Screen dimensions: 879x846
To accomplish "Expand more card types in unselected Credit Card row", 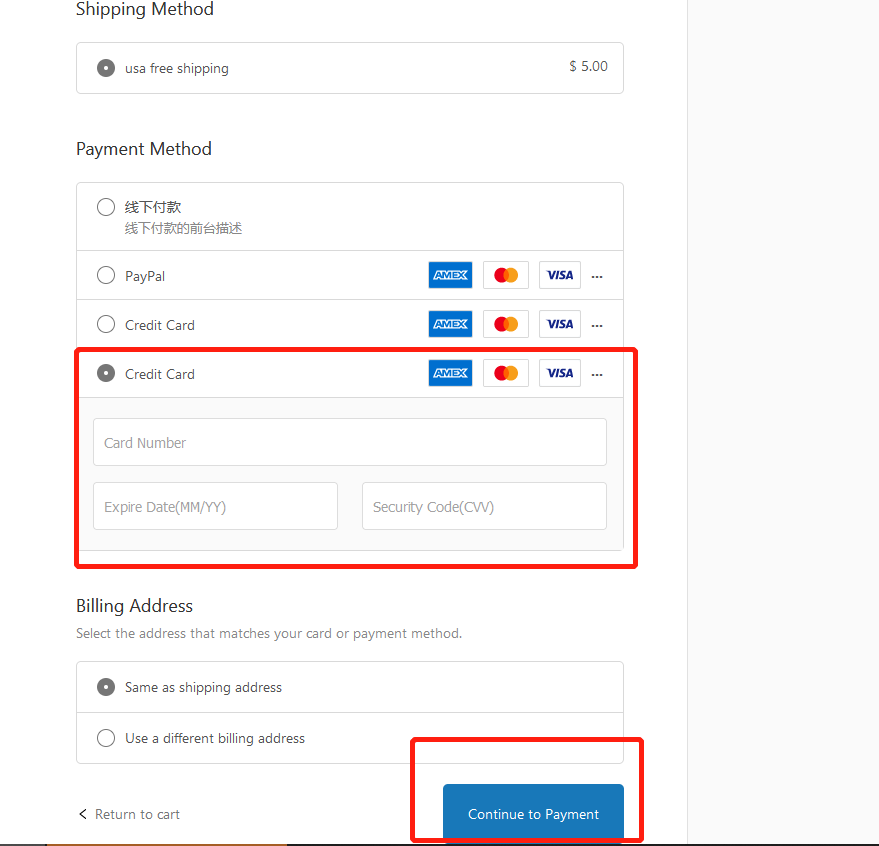I will tap(597, 325).
